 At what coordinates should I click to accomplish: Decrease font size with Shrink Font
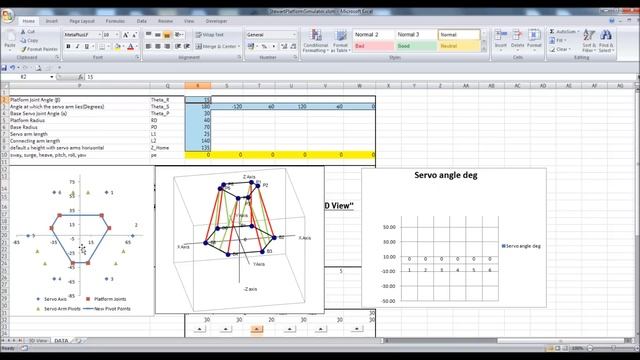point(134,35)
